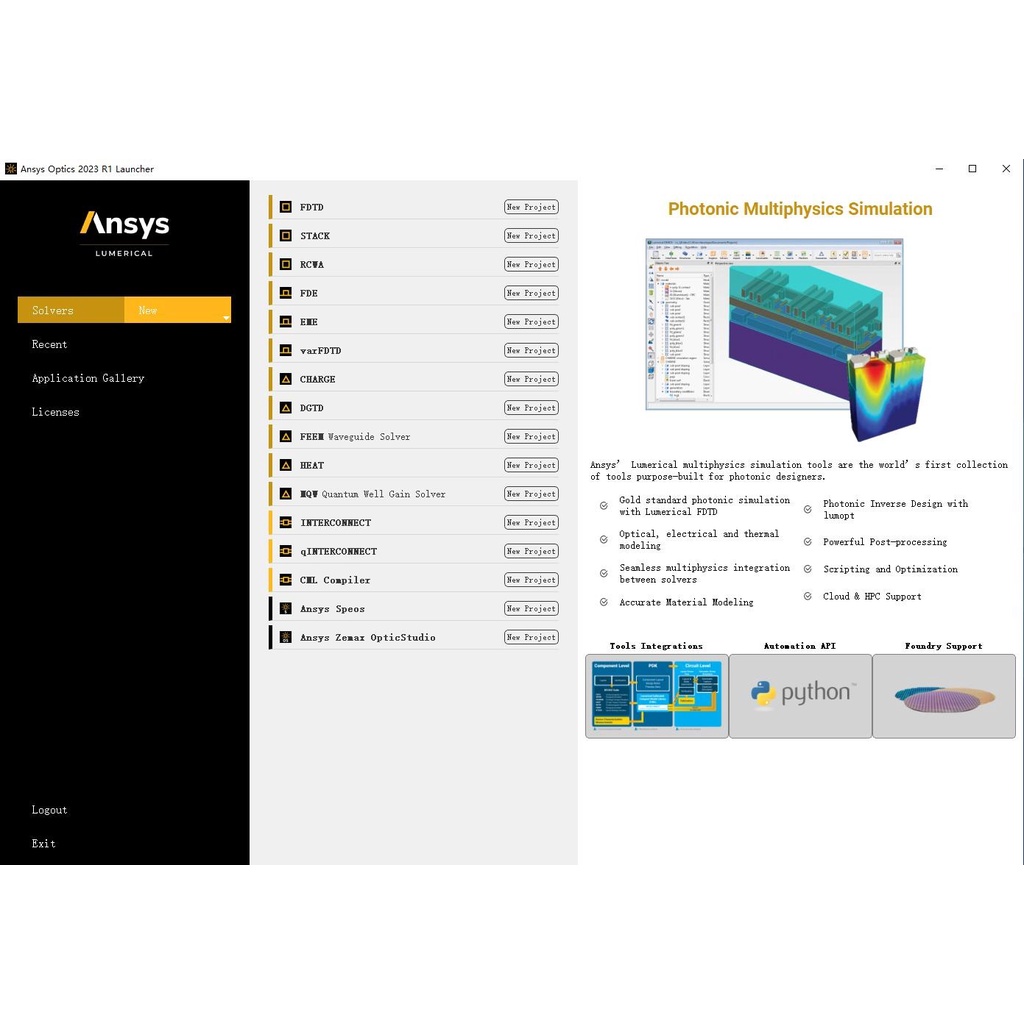This screenshot has height=1024, width=1024.
Task: Minimize the Ansys Optics Launcher window
Action: pyautogui.click(x=939, y=168)
